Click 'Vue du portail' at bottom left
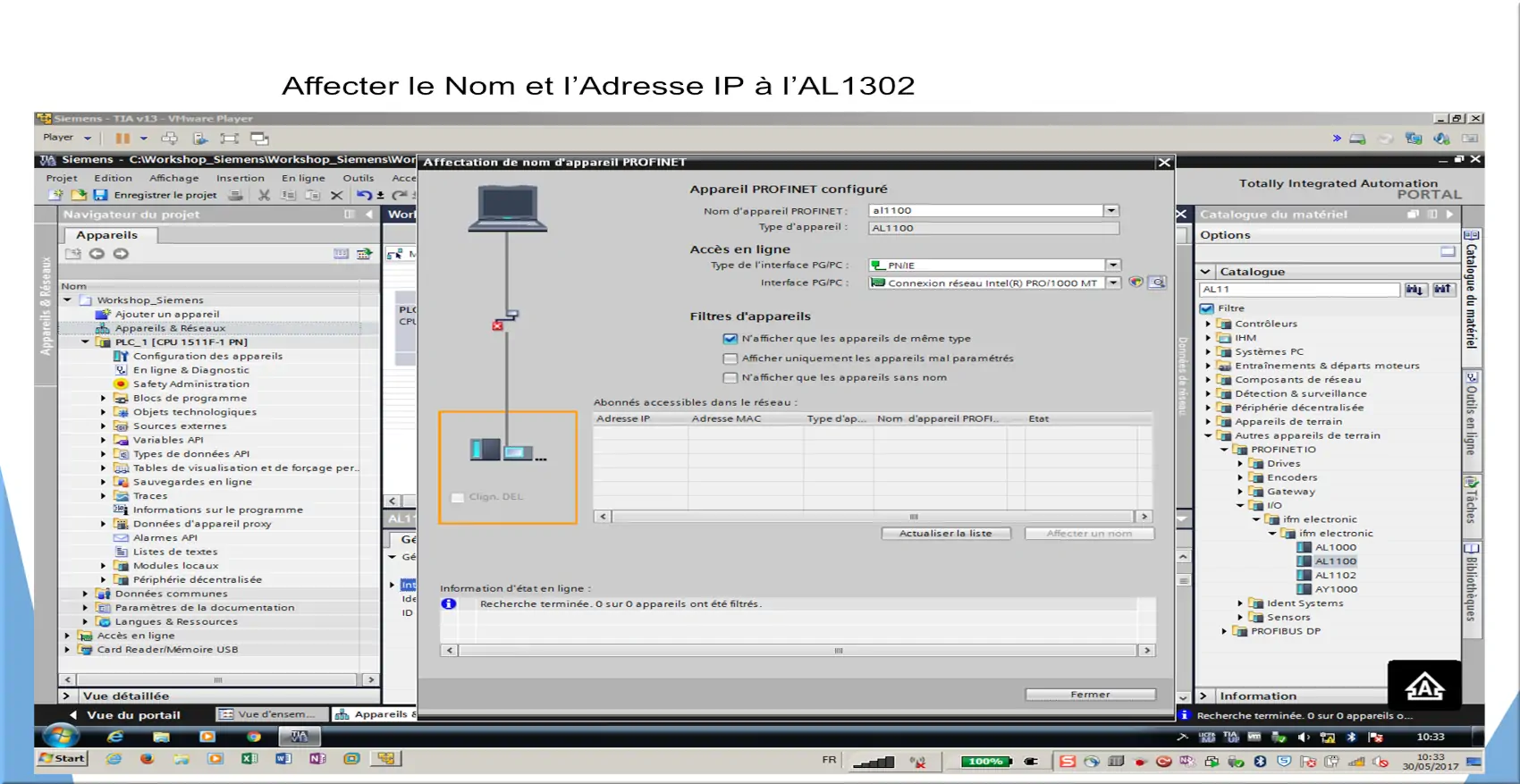1520x784 pixels. coord(133,715)
